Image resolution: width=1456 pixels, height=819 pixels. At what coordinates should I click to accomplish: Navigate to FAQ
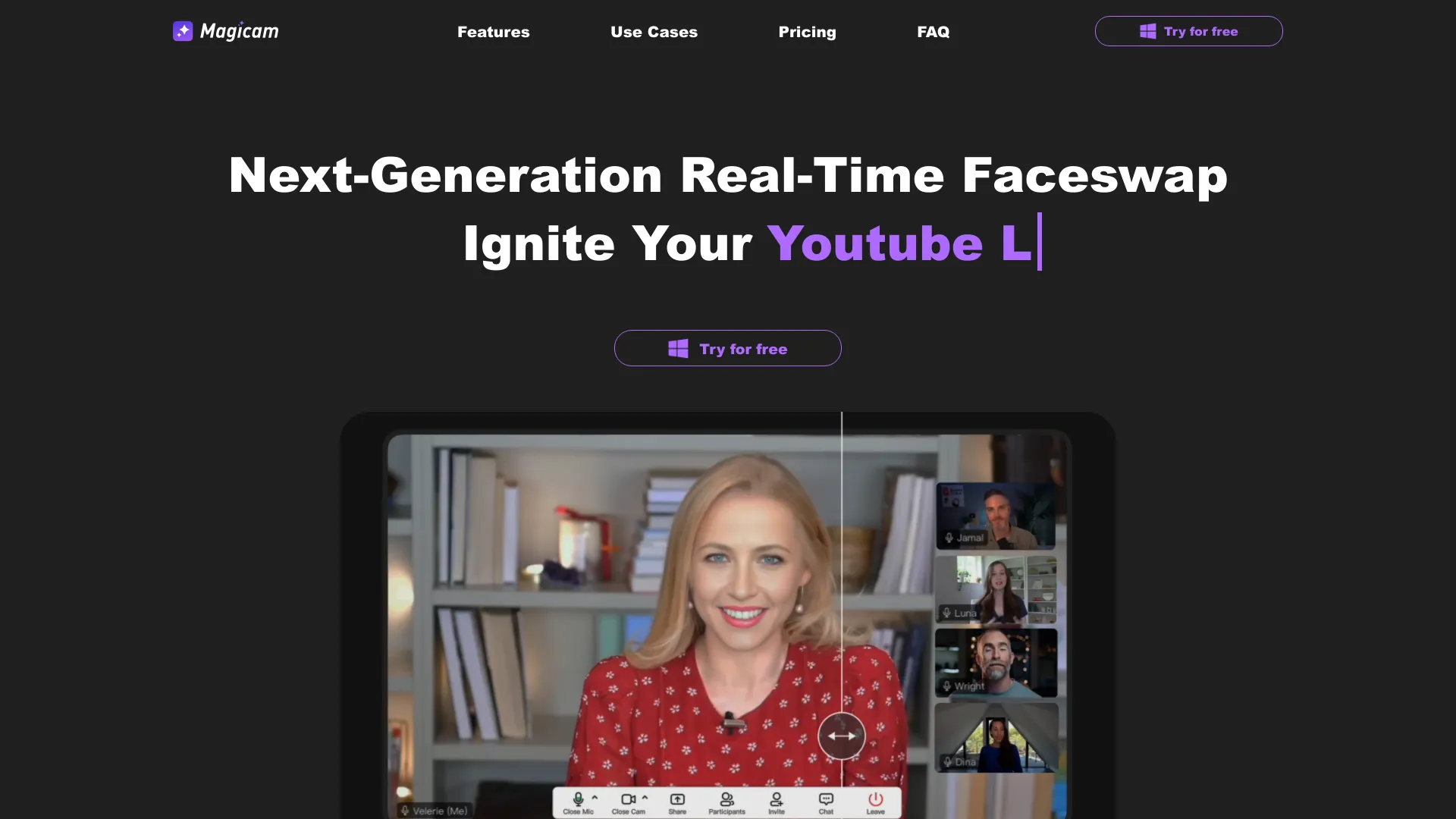[933, 32]
